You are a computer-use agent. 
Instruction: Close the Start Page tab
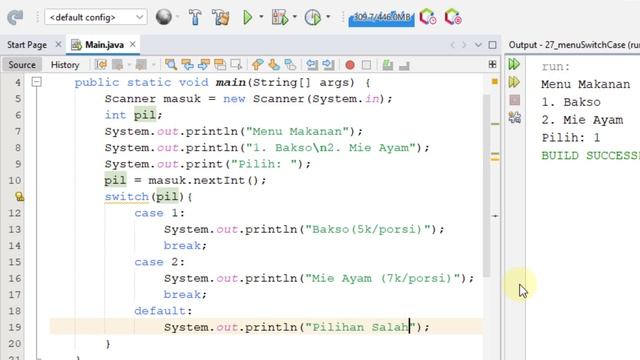58,44
